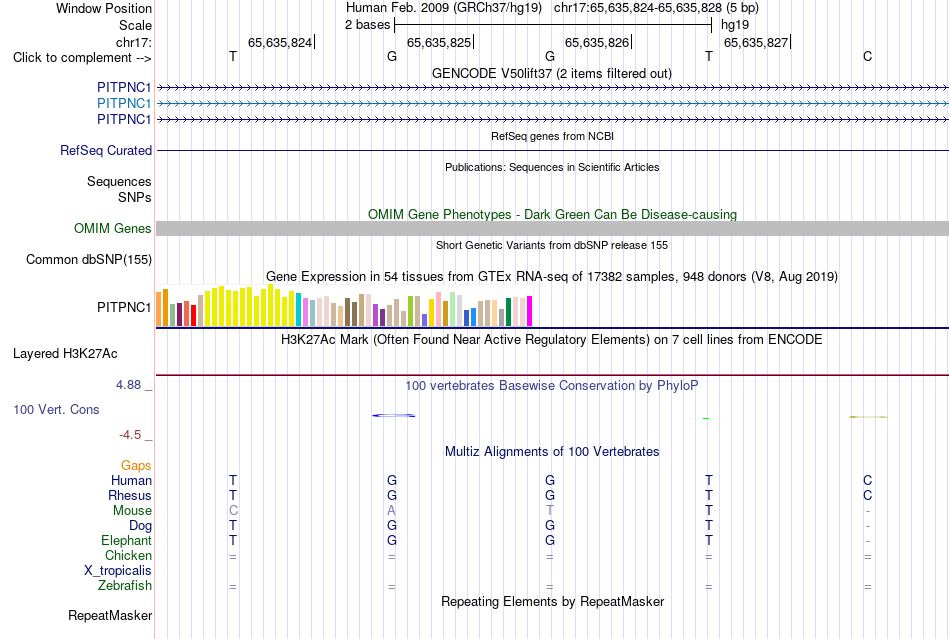Click the Mouse row base C in alignment

(233, 511)
